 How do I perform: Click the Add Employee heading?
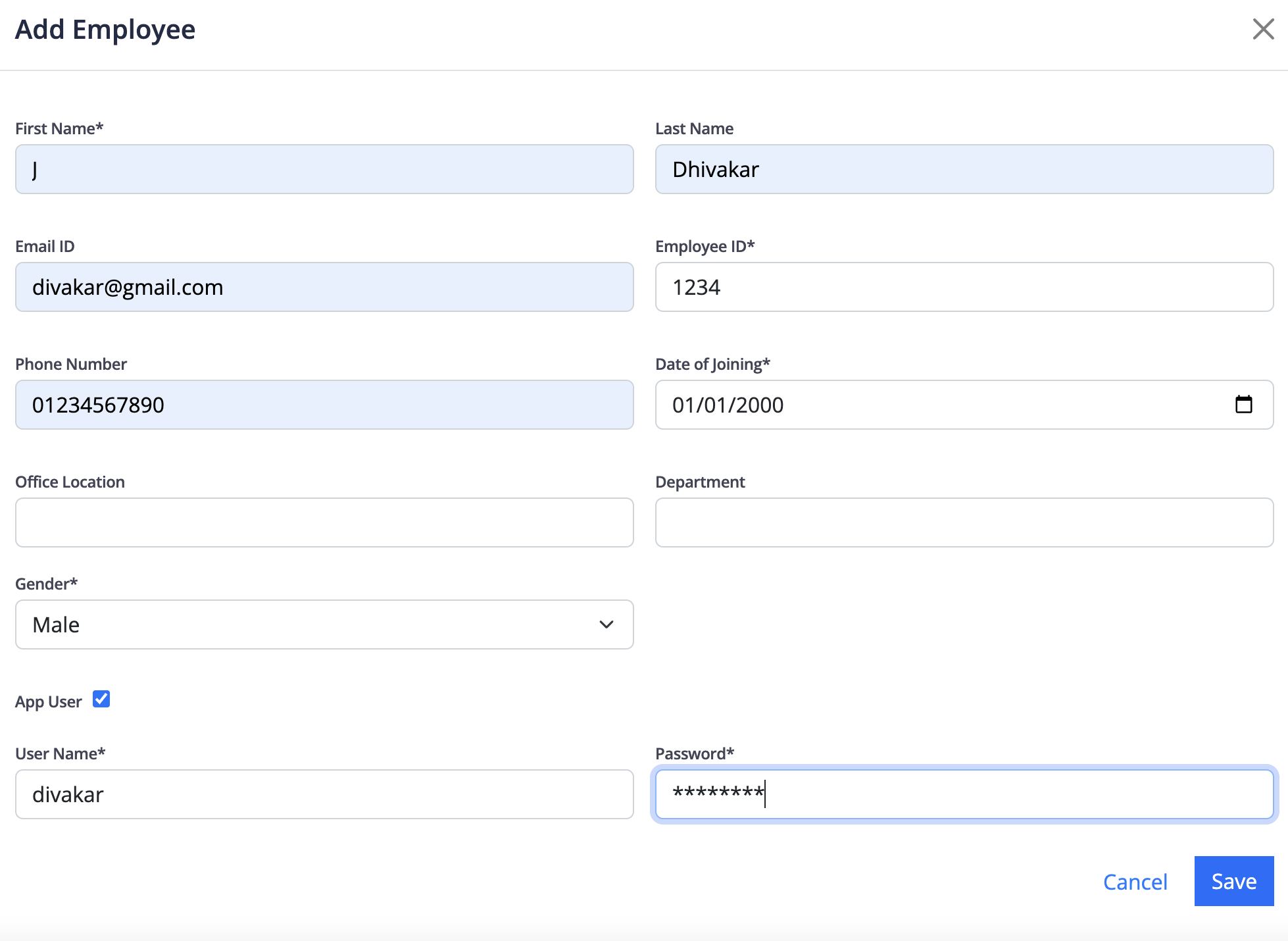pyautogui.click(x=105, y=30)
